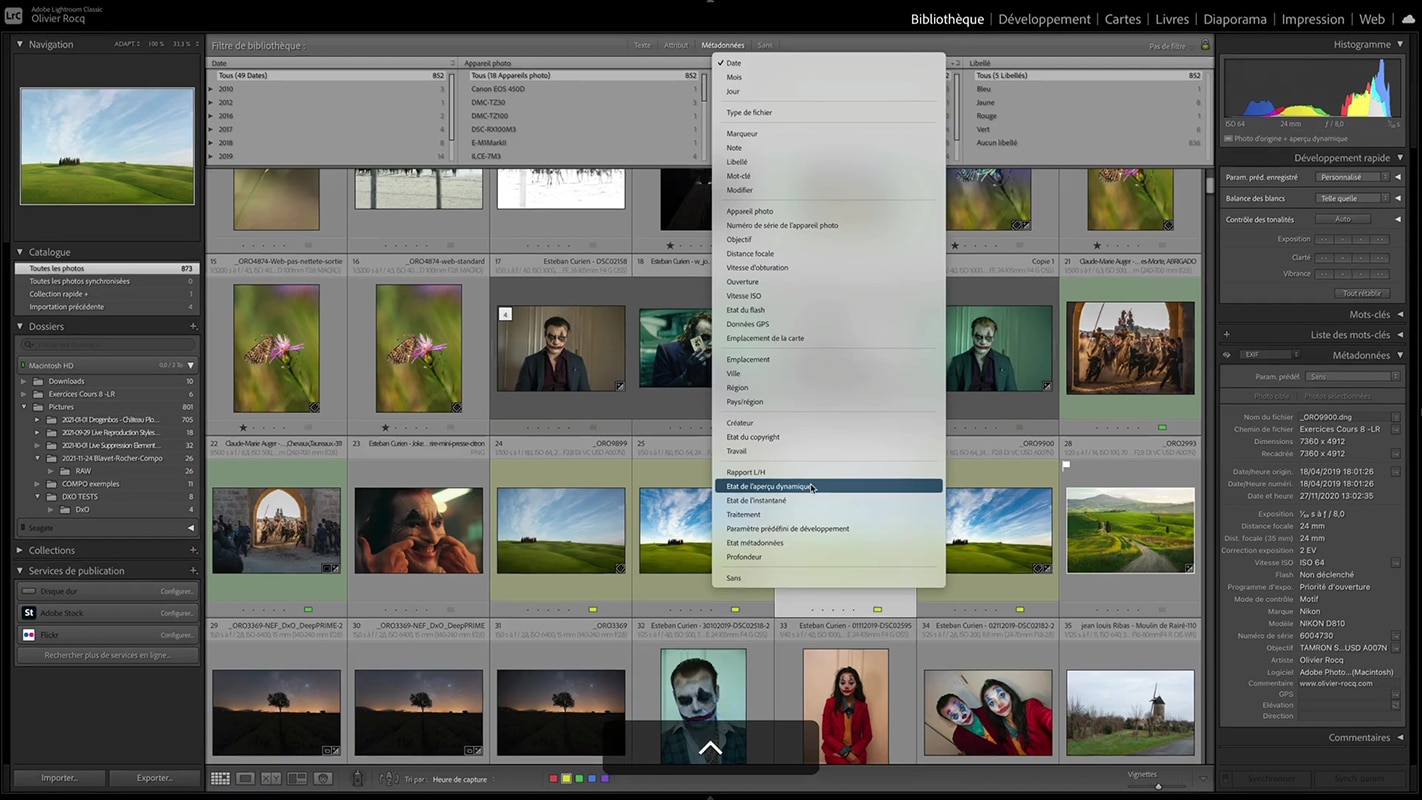This screenshot has width=1422, height=800.
Task: Select the _ORO2993 Tuscany road thumbnail
Action: click(1130, 529)
